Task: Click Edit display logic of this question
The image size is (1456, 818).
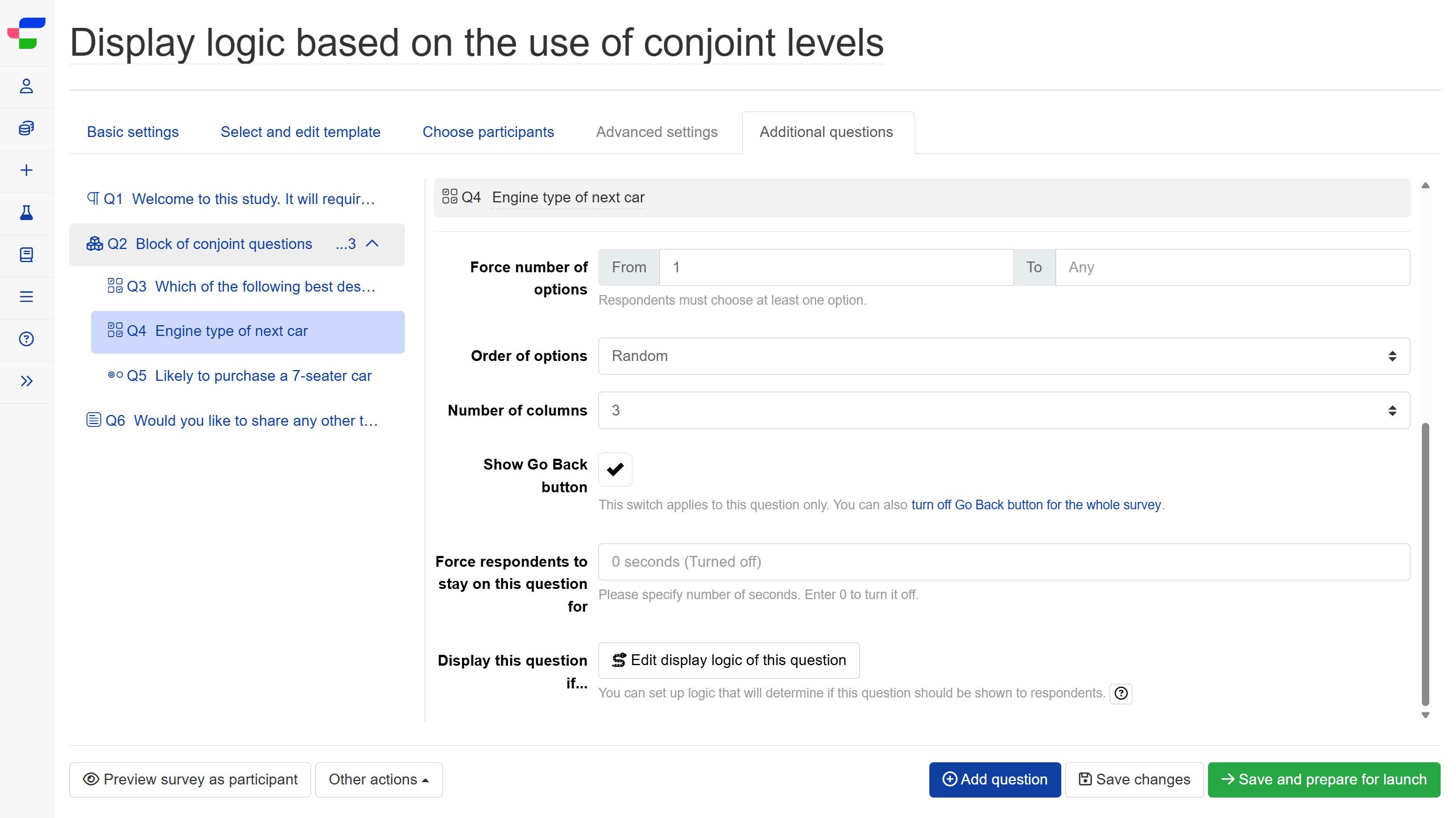Action: click(x=729, y=660)
